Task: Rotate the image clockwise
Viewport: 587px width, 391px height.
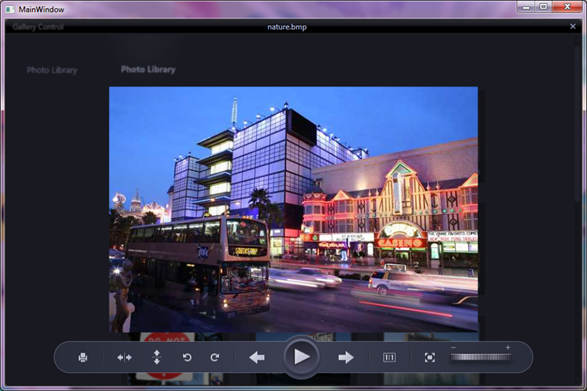Action: (x=215, y=357)
